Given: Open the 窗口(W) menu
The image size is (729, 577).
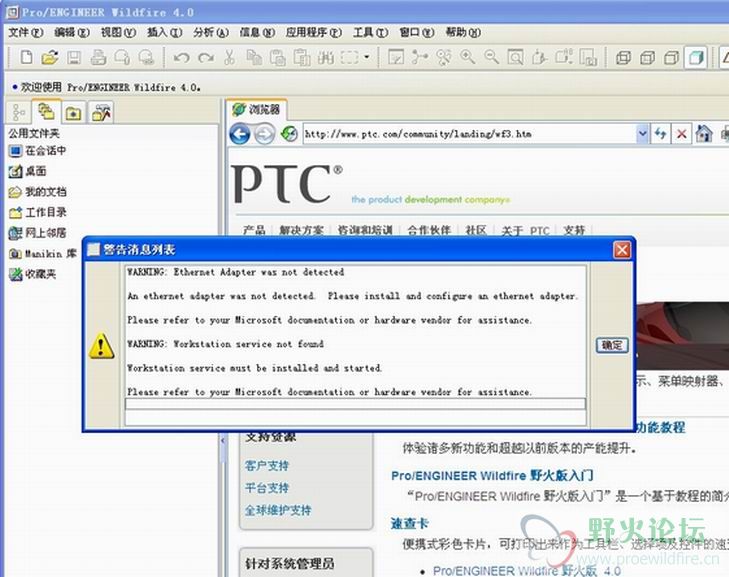Looking at the screenshot, I should coord(417,32).
